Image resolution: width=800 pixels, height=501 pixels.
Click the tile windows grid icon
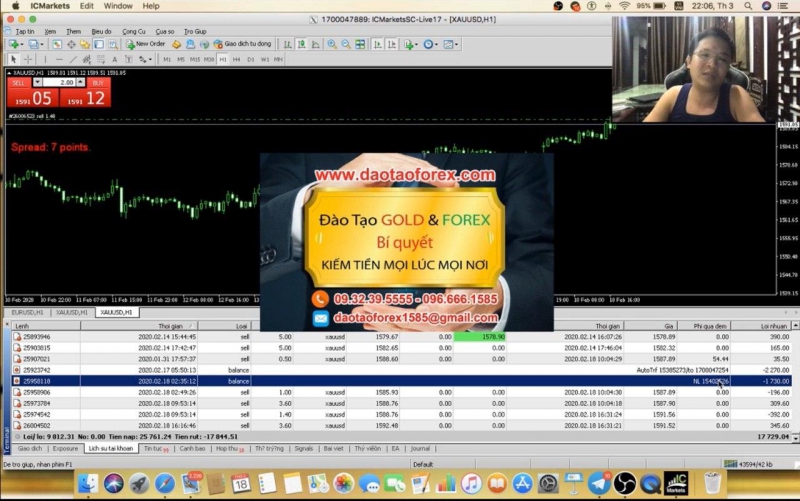pyautogui.click(x=360, y=44)
